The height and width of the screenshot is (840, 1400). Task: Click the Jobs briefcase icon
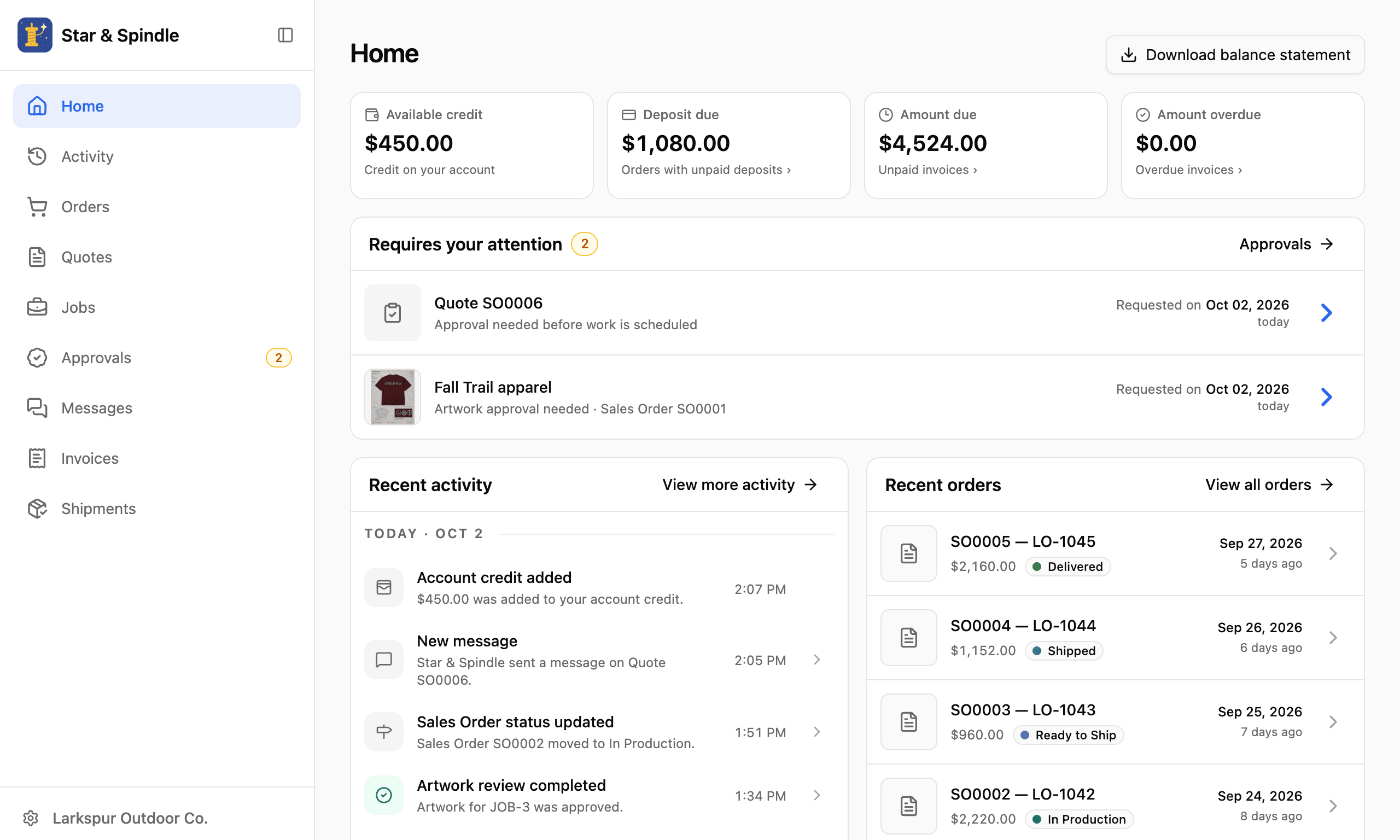coord(37,307)
